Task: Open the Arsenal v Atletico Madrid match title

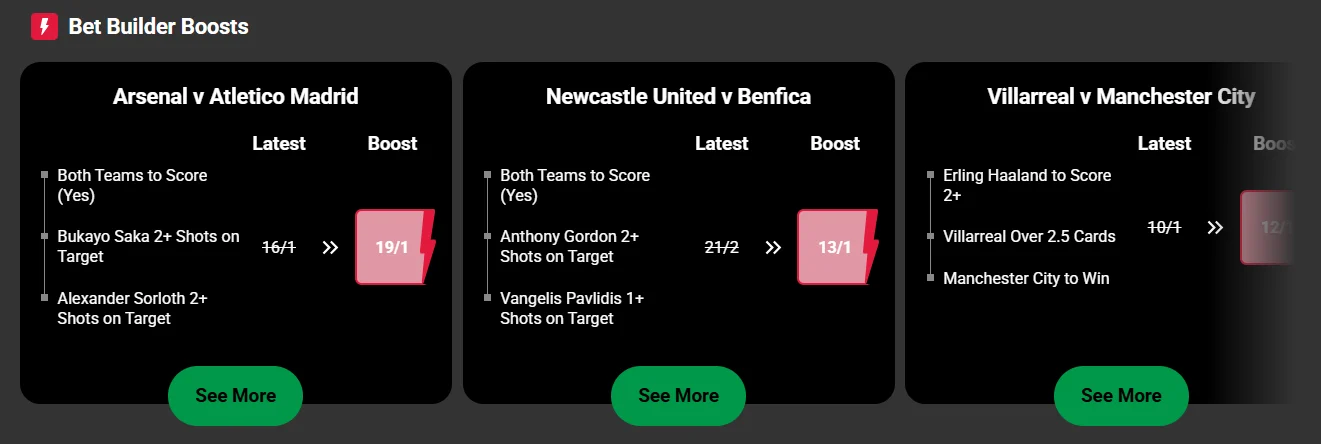Action: pos(235,97)
